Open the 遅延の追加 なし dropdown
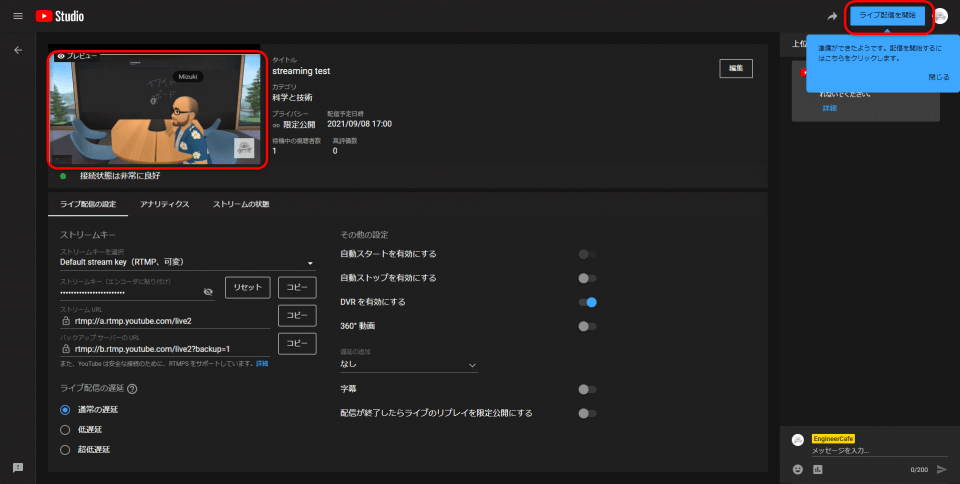 pos(409,366)
